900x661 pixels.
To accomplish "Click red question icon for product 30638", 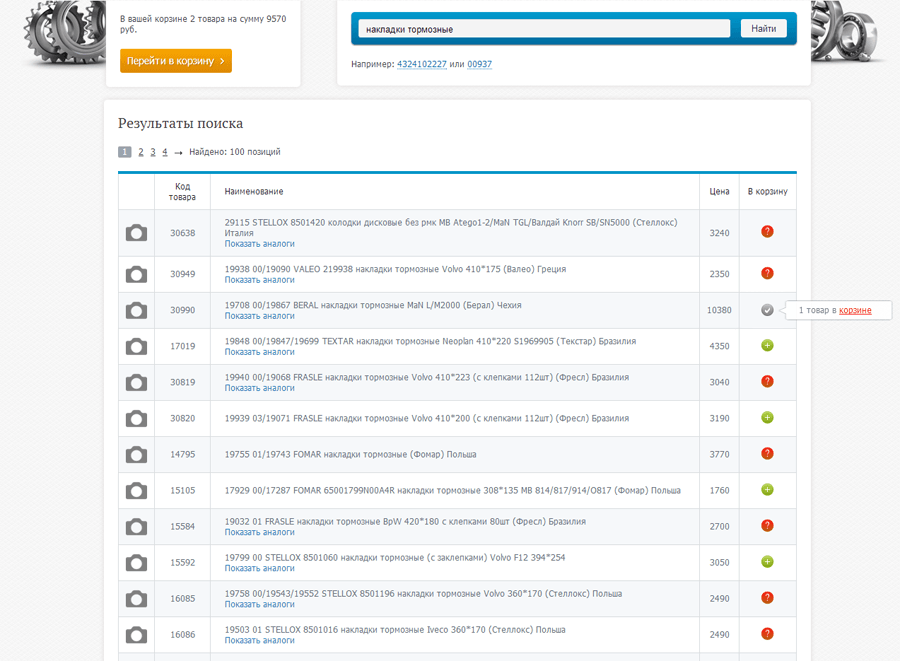I will pyautogui.click(x=767, y=232).
